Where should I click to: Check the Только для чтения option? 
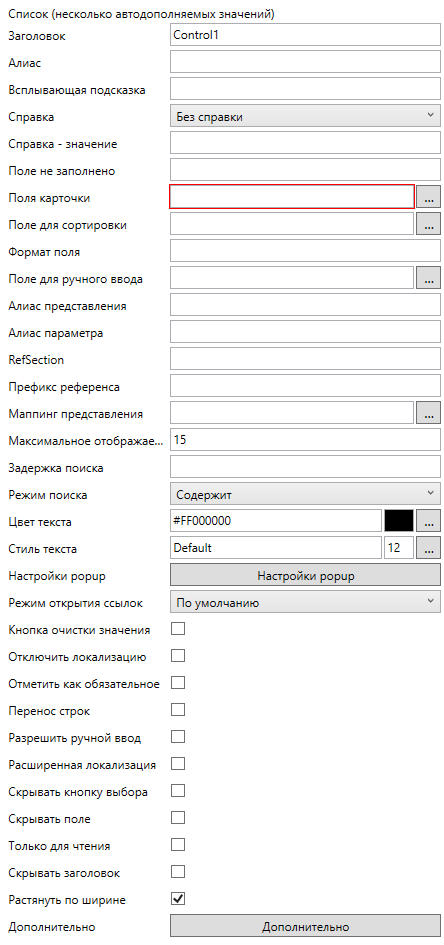(178, 845)
